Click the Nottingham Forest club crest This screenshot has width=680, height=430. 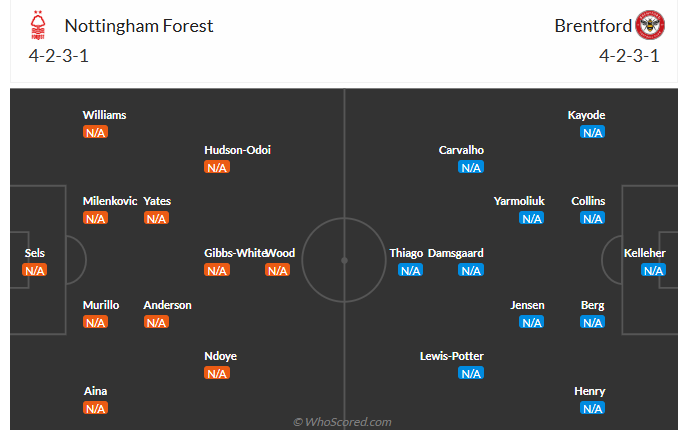(x=38, y=26)
